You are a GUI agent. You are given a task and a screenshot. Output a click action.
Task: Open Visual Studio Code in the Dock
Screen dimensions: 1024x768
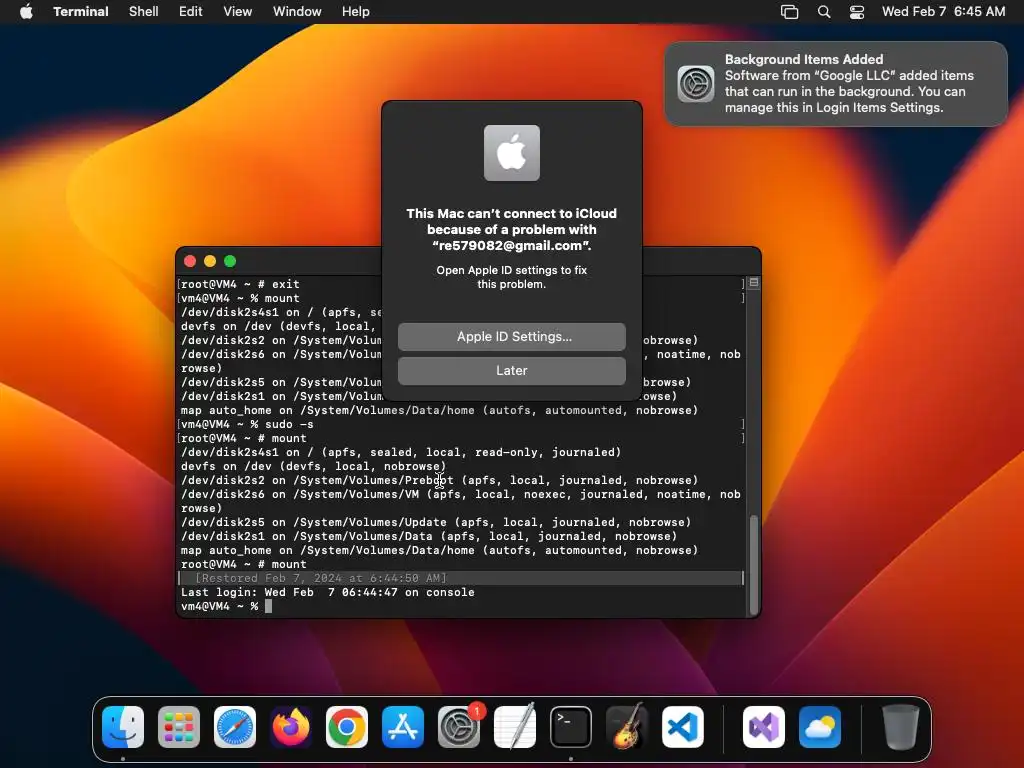[x=683, y=727]
